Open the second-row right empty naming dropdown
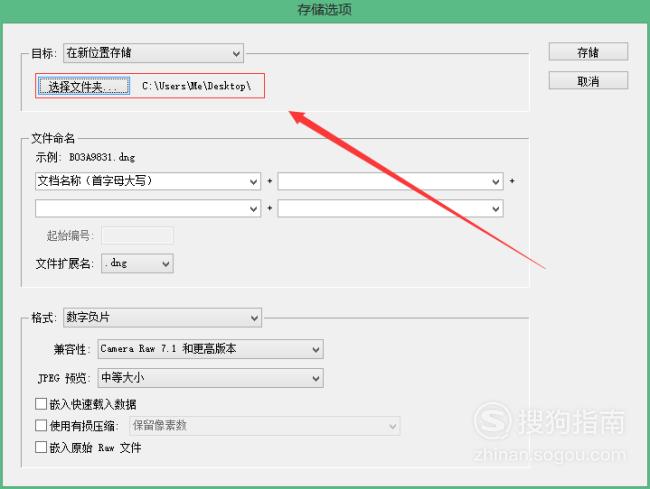Viewport: 650px width, 489px height. click(390, 208)
